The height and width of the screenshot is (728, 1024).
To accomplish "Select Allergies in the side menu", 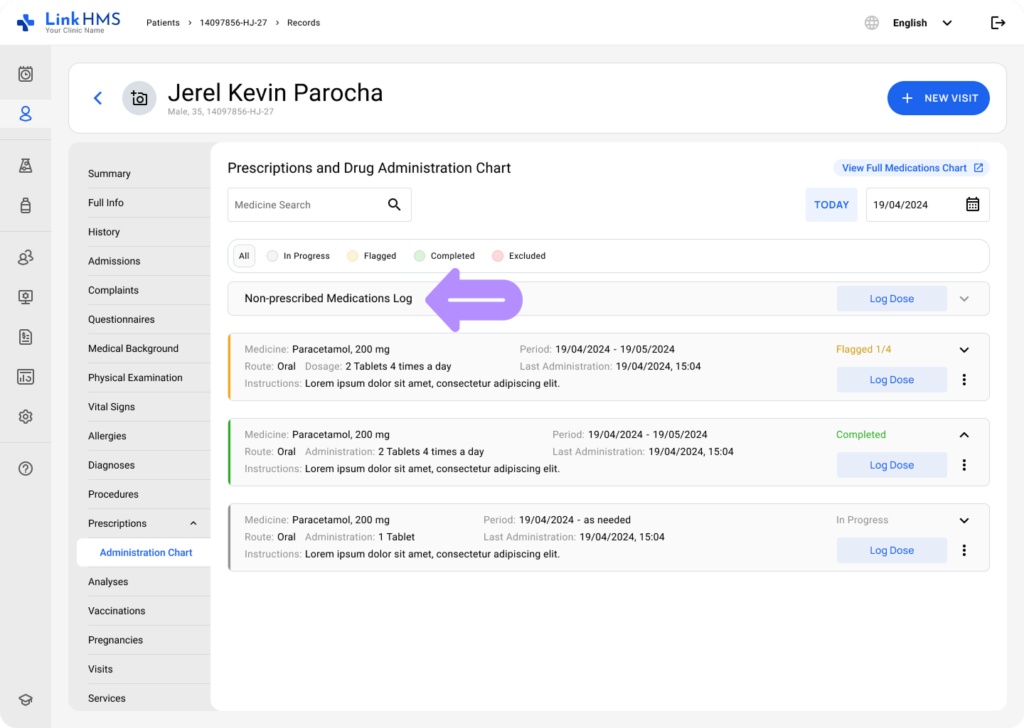I will [x=107, y=436].
